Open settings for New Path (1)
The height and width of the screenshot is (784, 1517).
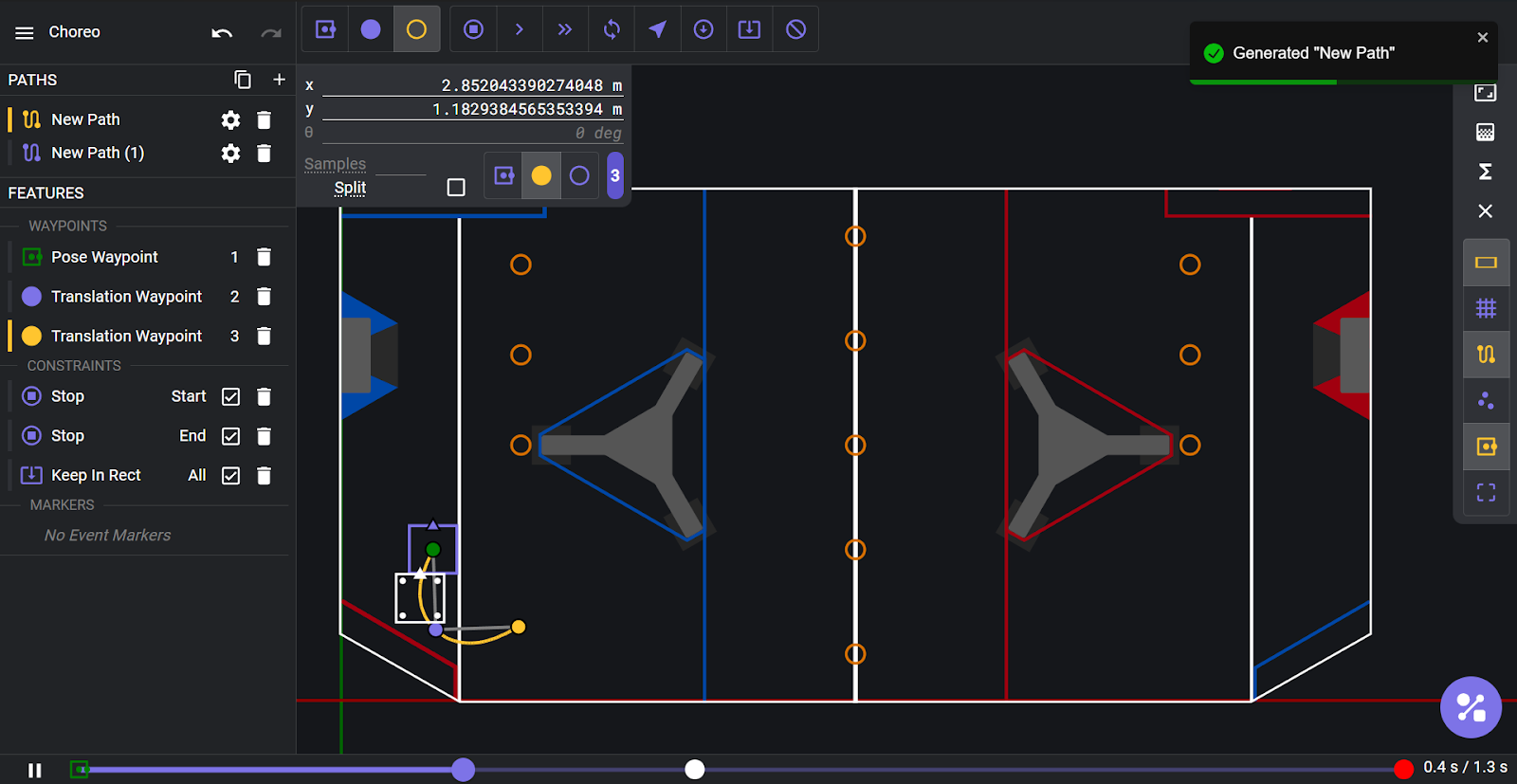[x=230, y=153]
